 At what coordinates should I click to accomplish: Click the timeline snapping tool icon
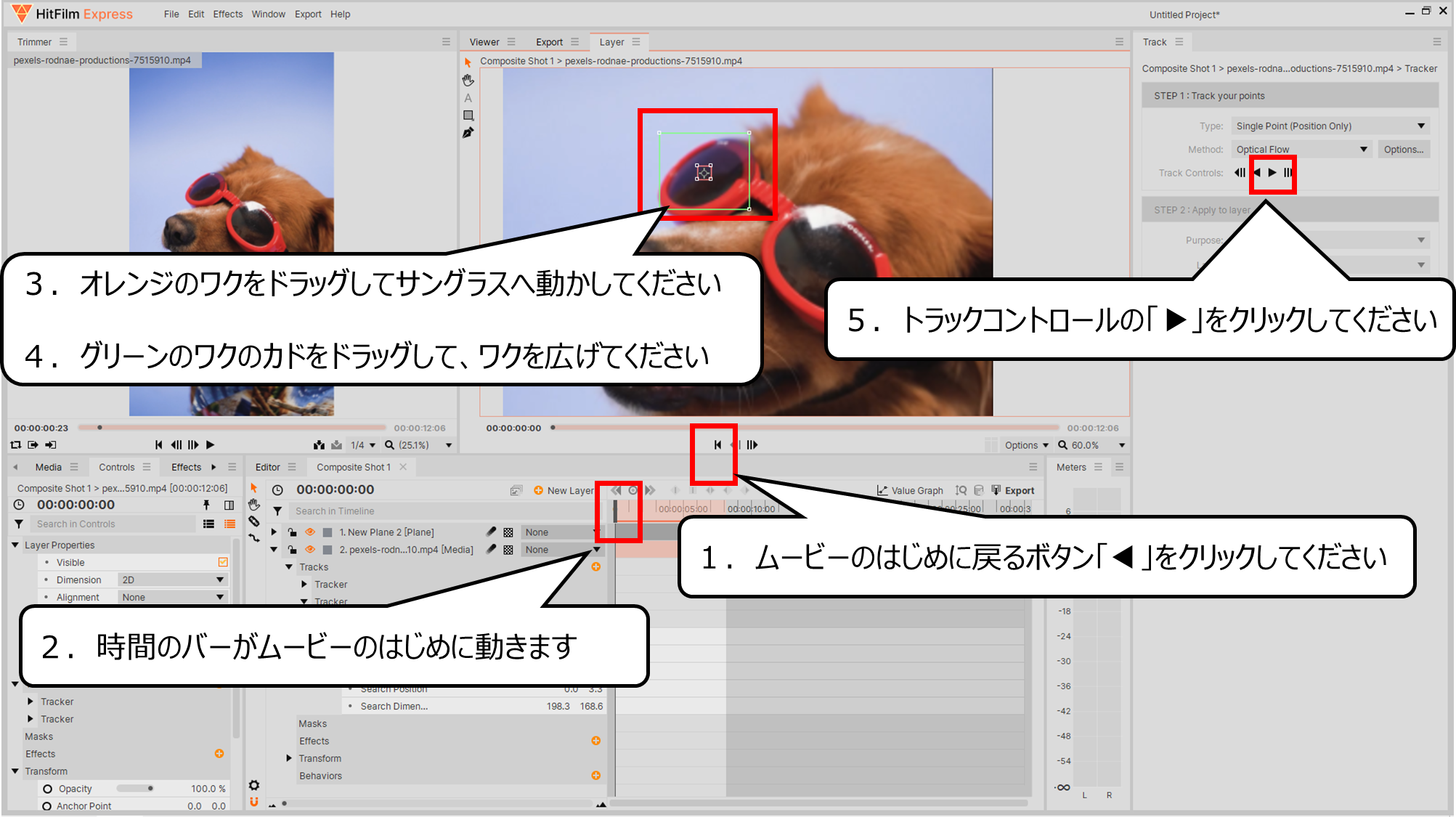click(x=254, y=538)
